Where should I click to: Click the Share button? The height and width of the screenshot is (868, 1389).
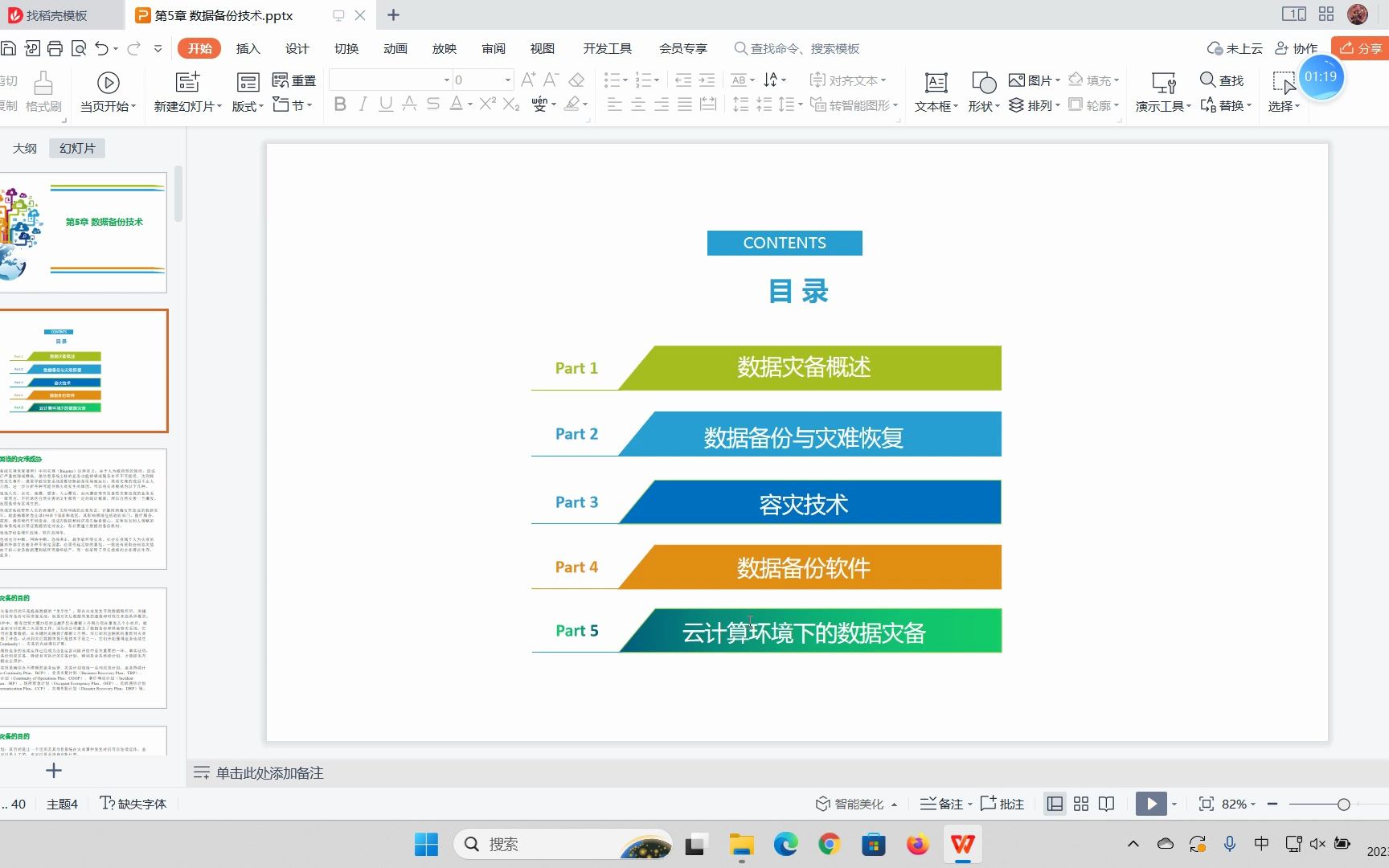tap(1360, 48)
